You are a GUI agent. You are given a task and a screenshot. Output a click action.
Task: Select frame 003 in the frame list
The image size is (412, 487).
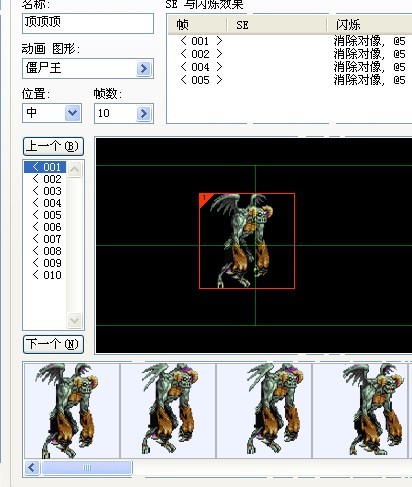pos(45,191)
